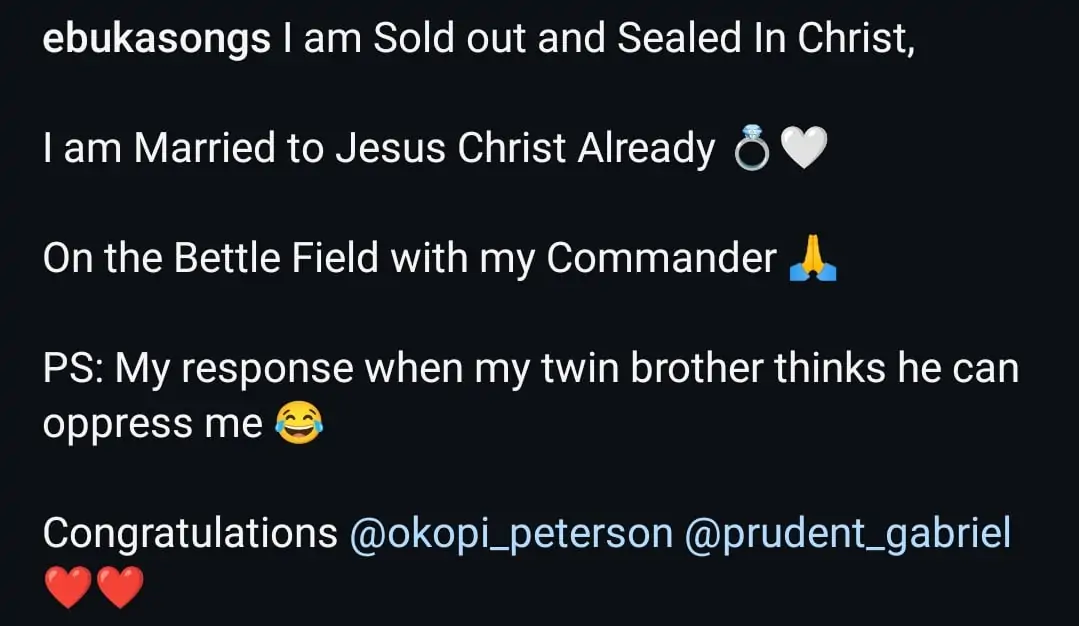Image resolution: width=1079 pixels, height=626 pixels.
Task: Click the "PS:" text at line start
Action: [73, 369]
